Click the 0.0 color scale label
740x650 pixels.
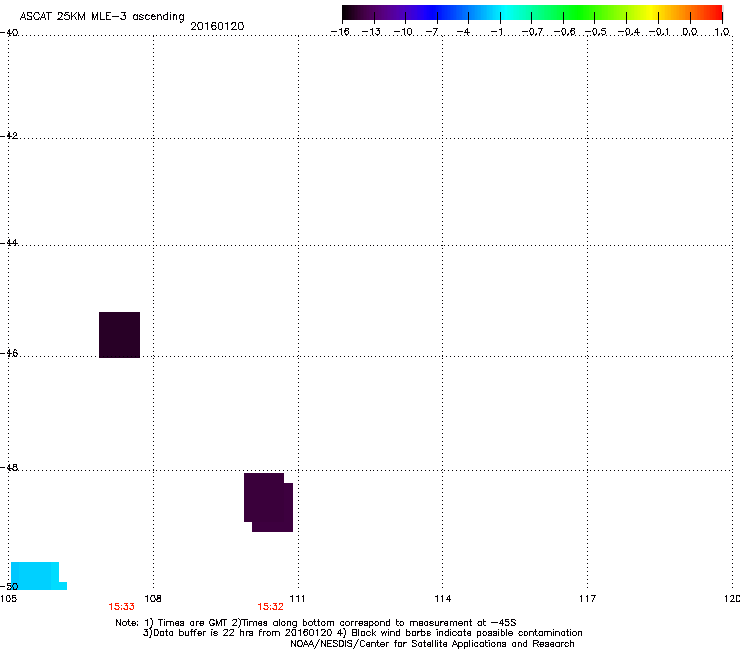tap(690, 32)
